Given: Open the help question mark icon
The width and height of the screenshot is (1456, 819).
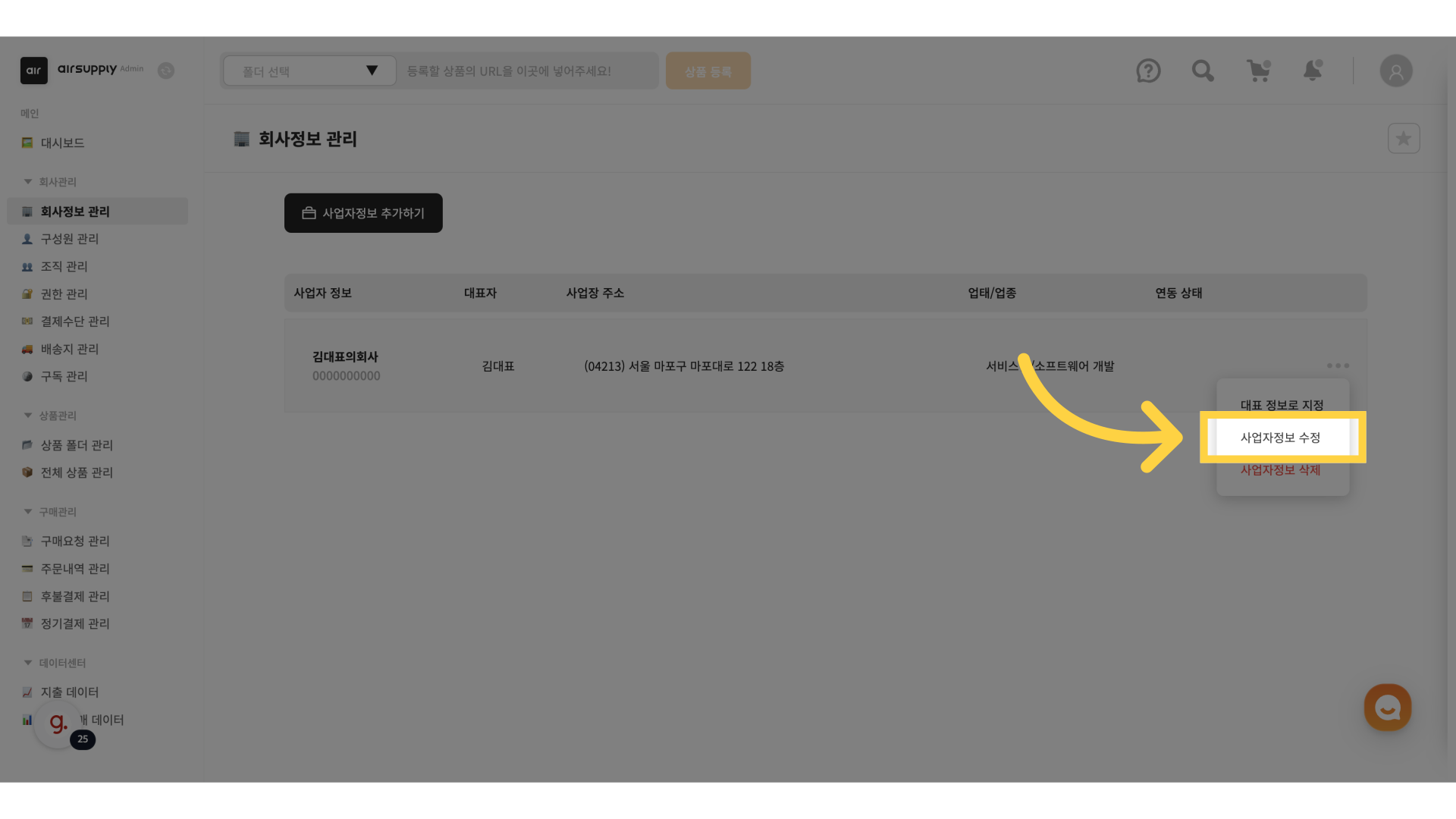Looking at the screenshot, I should (1148, 71).
